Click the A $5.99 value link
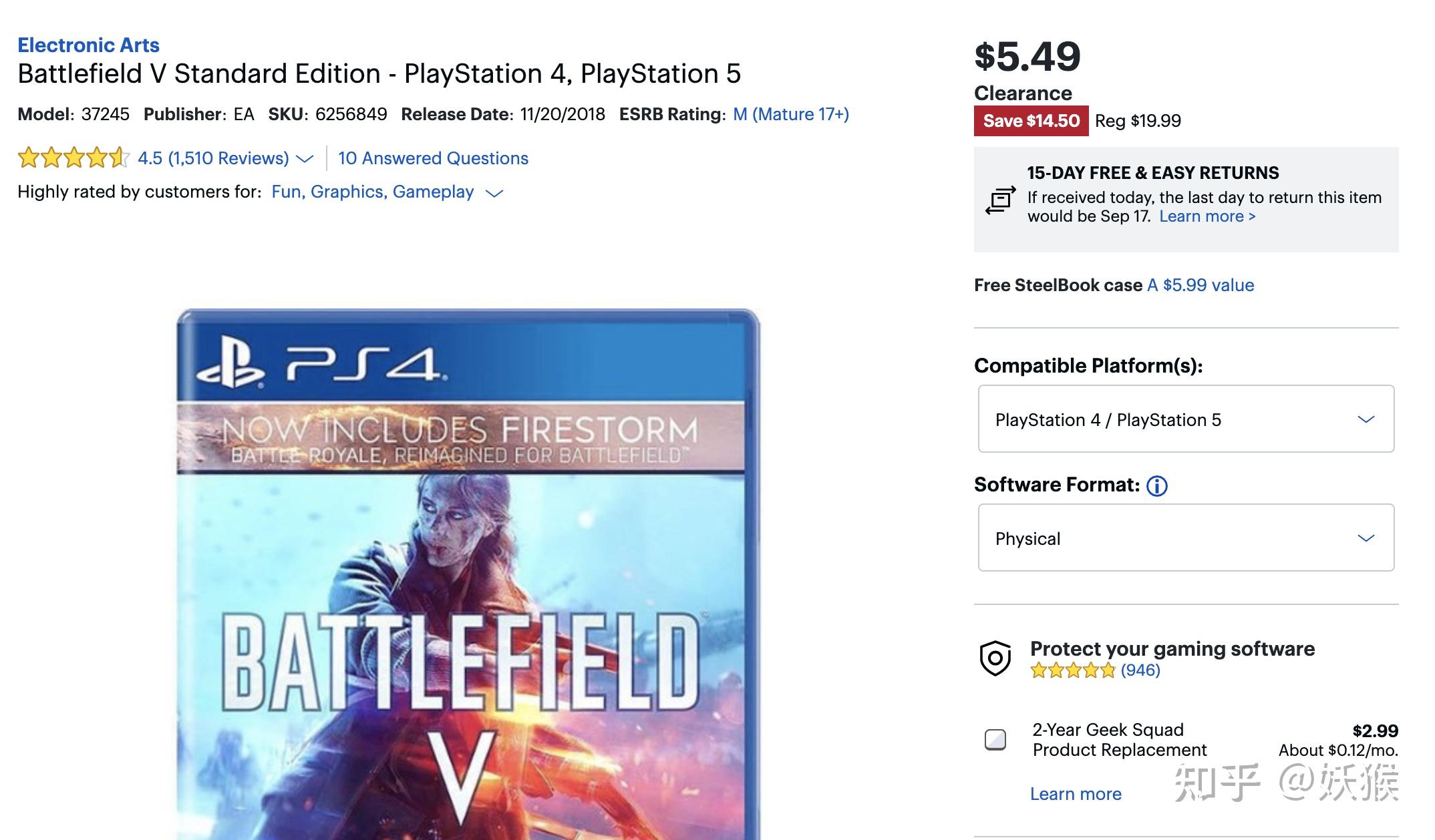Screen dimensions: 1435x840 1201,285
